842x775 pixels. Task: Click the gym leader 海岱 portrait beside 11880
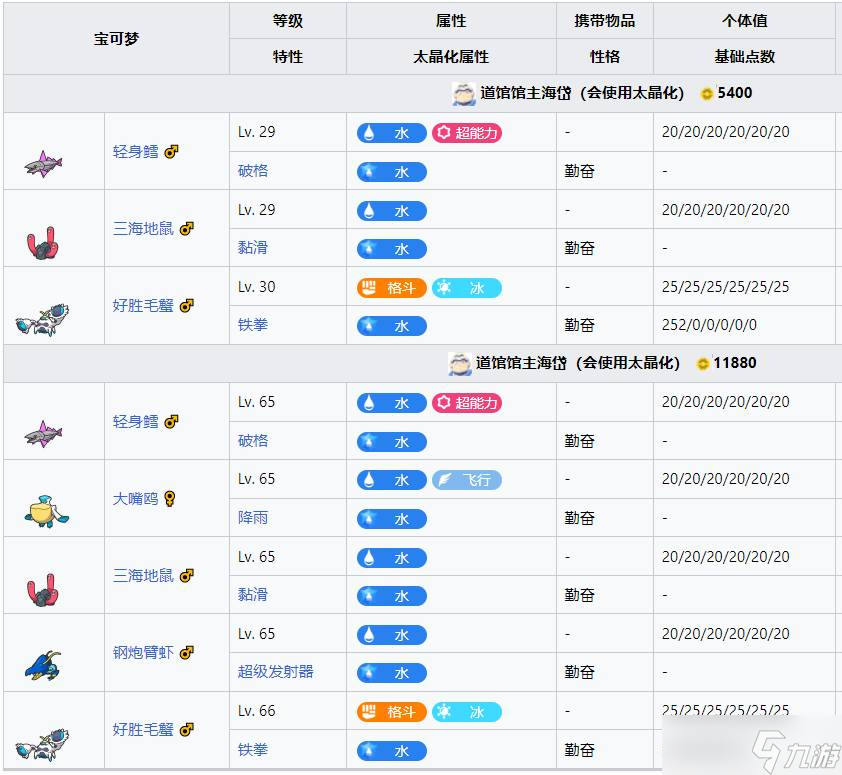coord(460,364)
